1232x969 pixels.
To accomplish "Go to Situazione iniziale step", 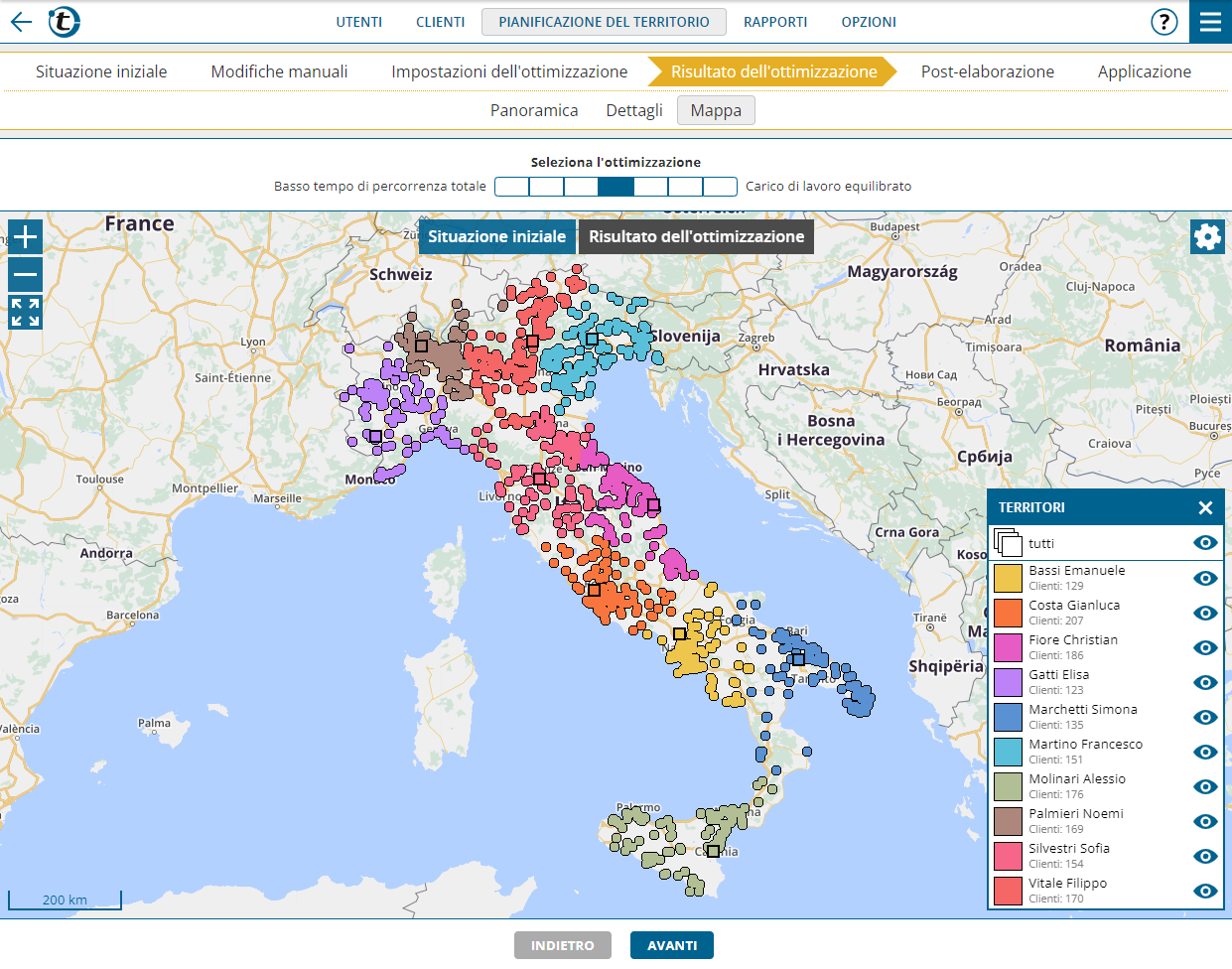I will [101, 71].
